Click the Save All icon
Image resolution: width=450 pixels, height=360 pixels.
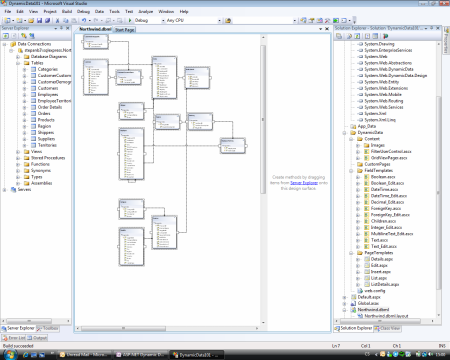[47, 20]
